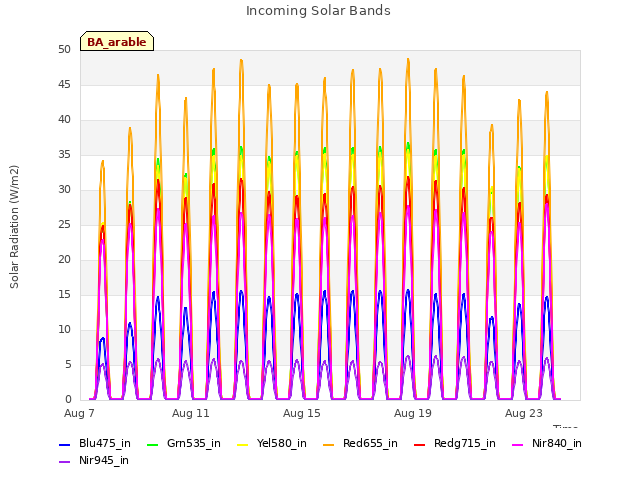
Task: Toggle Yel580_in series in legend
Action: click(272, 444)
